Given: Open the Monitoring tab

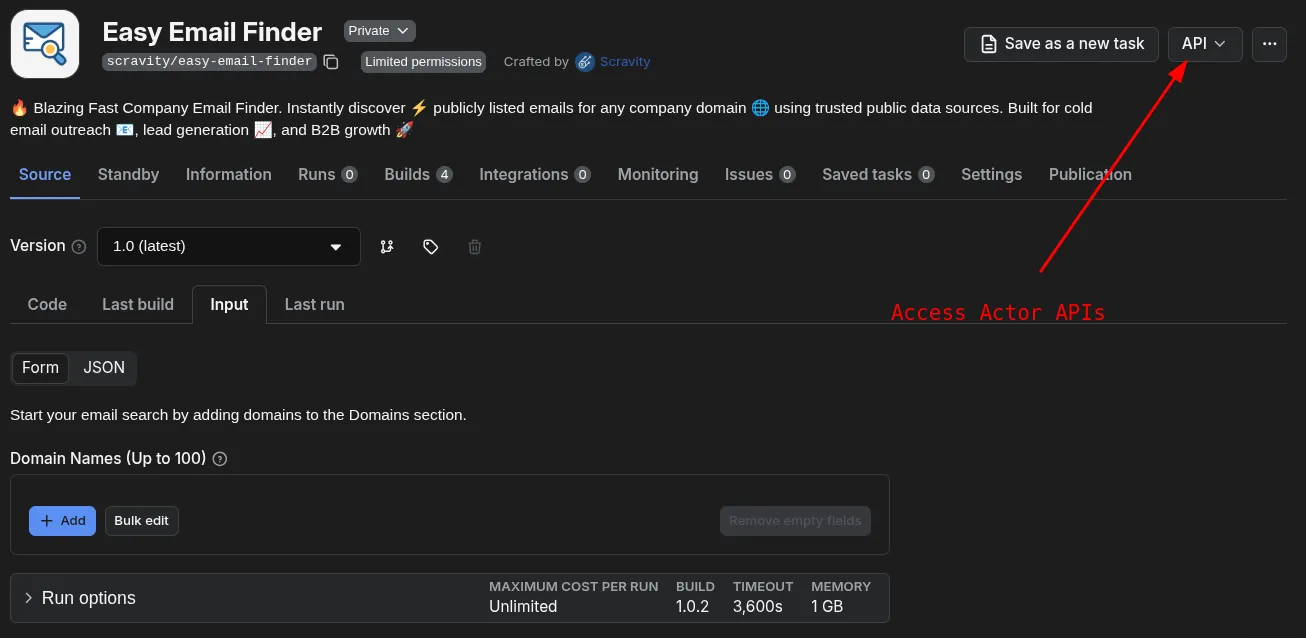Looking at the screenshot, I should [x=657, y=174].
